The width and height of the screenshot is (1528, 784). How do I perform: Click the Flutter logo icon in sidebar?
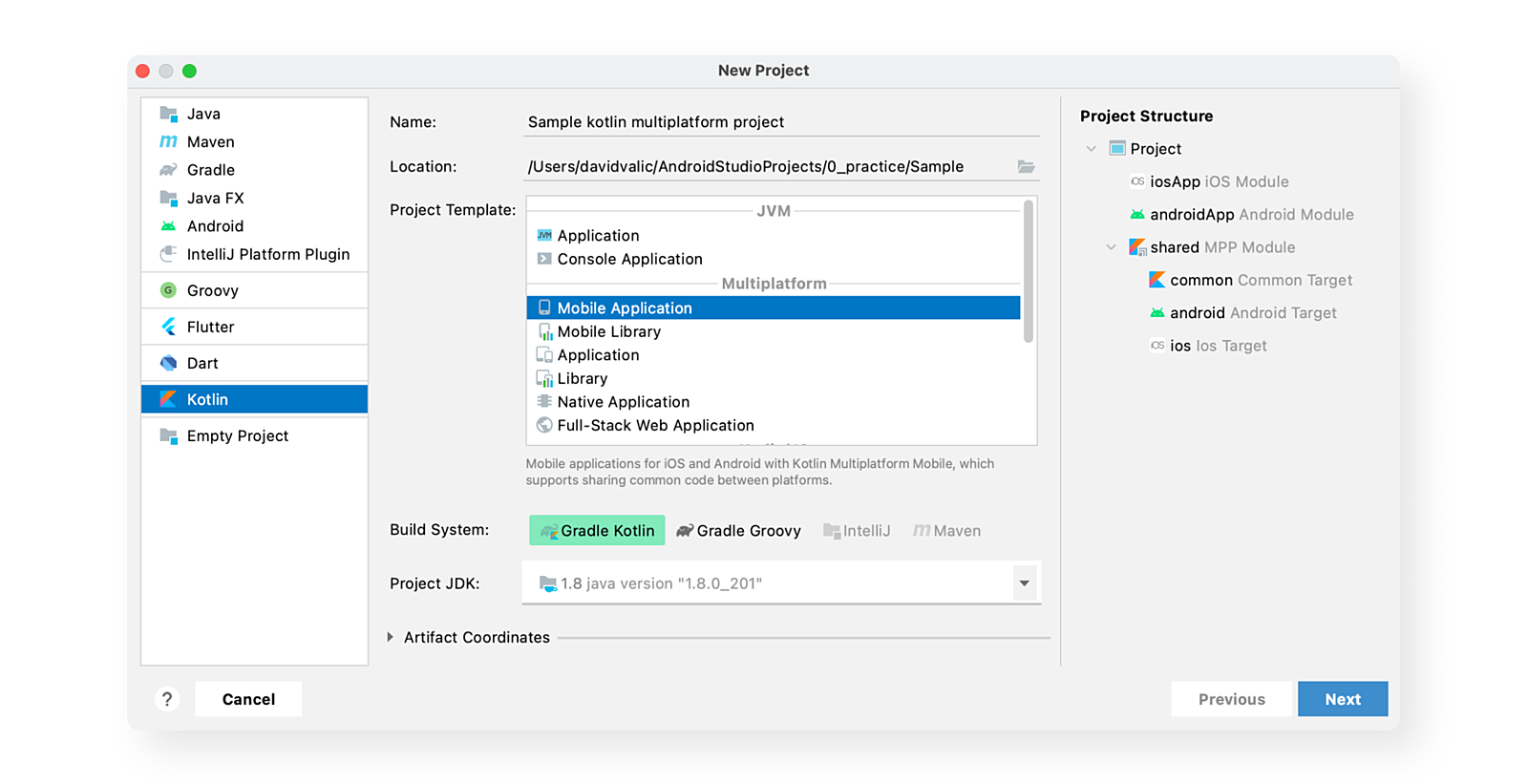(169, 327)
